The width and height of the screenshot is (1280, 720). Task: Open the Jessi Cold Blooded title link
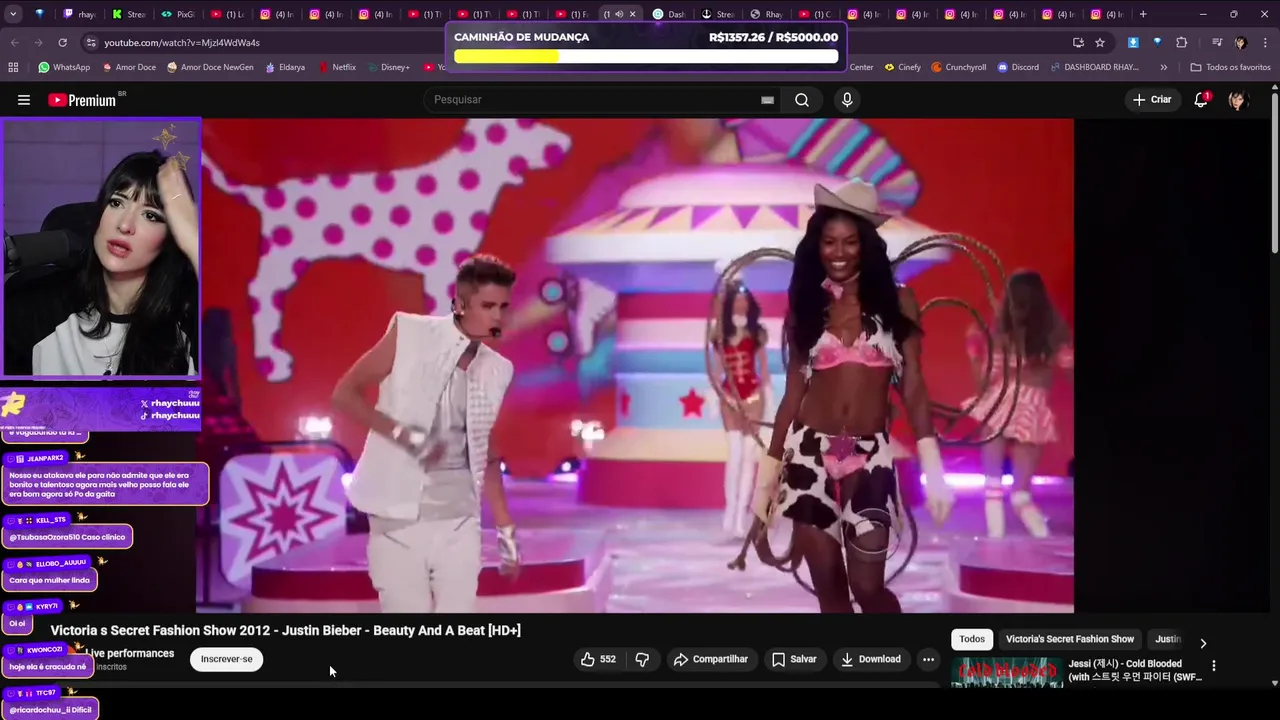(1135, 670)
